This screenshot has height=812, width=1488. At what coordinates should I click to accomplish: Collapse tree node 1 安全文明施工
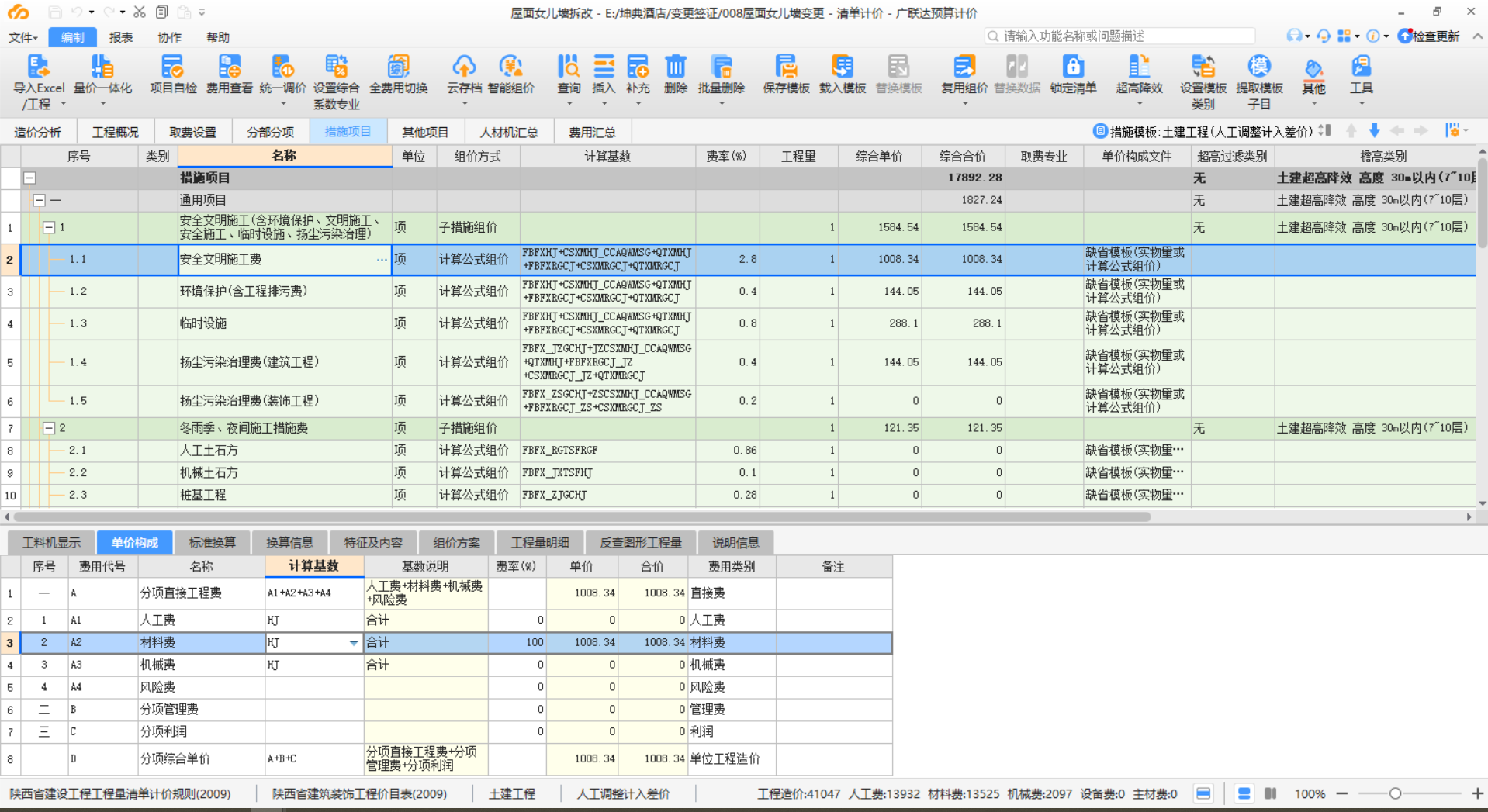(x=48, y=227)
